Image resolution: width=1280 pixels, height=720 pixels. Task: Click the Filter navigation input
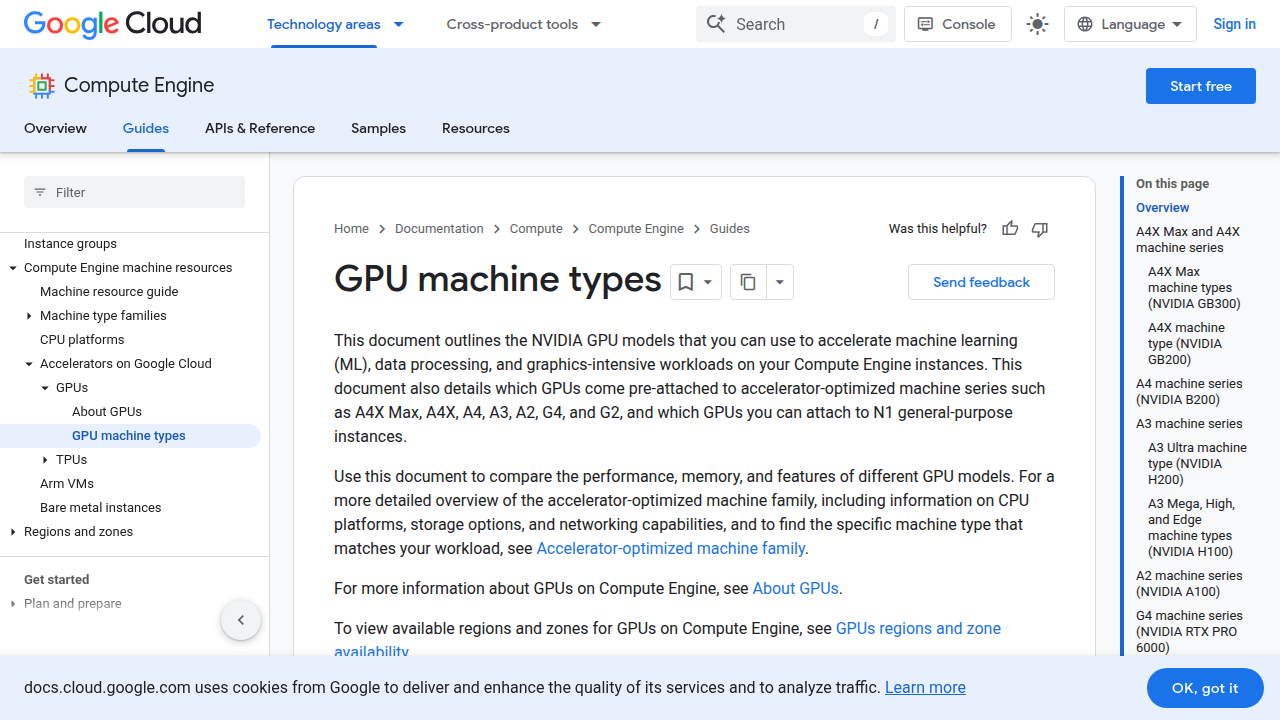[x=134, y=192]
